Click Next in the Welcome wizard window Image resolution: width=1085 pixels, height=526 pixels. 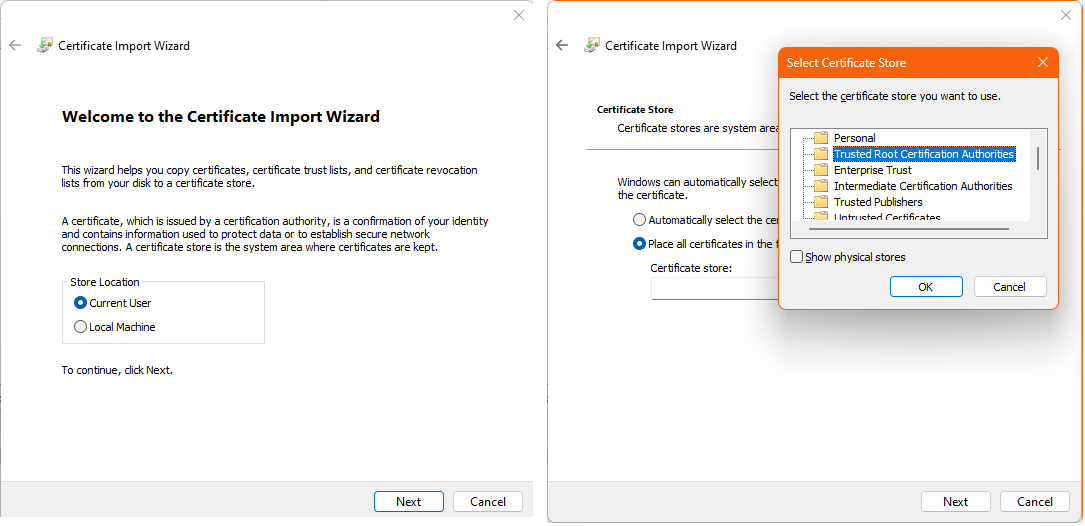pyautogui.click(x=408, y=502)
